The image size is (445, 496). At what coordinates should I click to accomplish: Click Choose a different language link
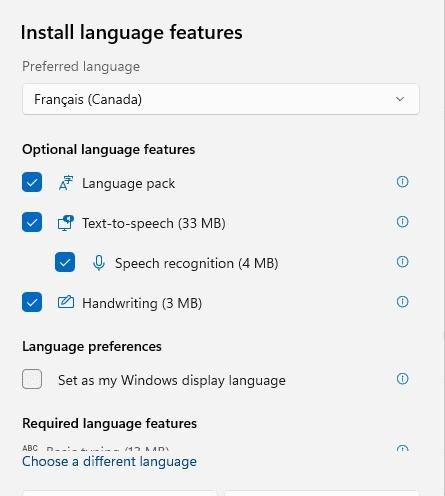tap(109, 462)
